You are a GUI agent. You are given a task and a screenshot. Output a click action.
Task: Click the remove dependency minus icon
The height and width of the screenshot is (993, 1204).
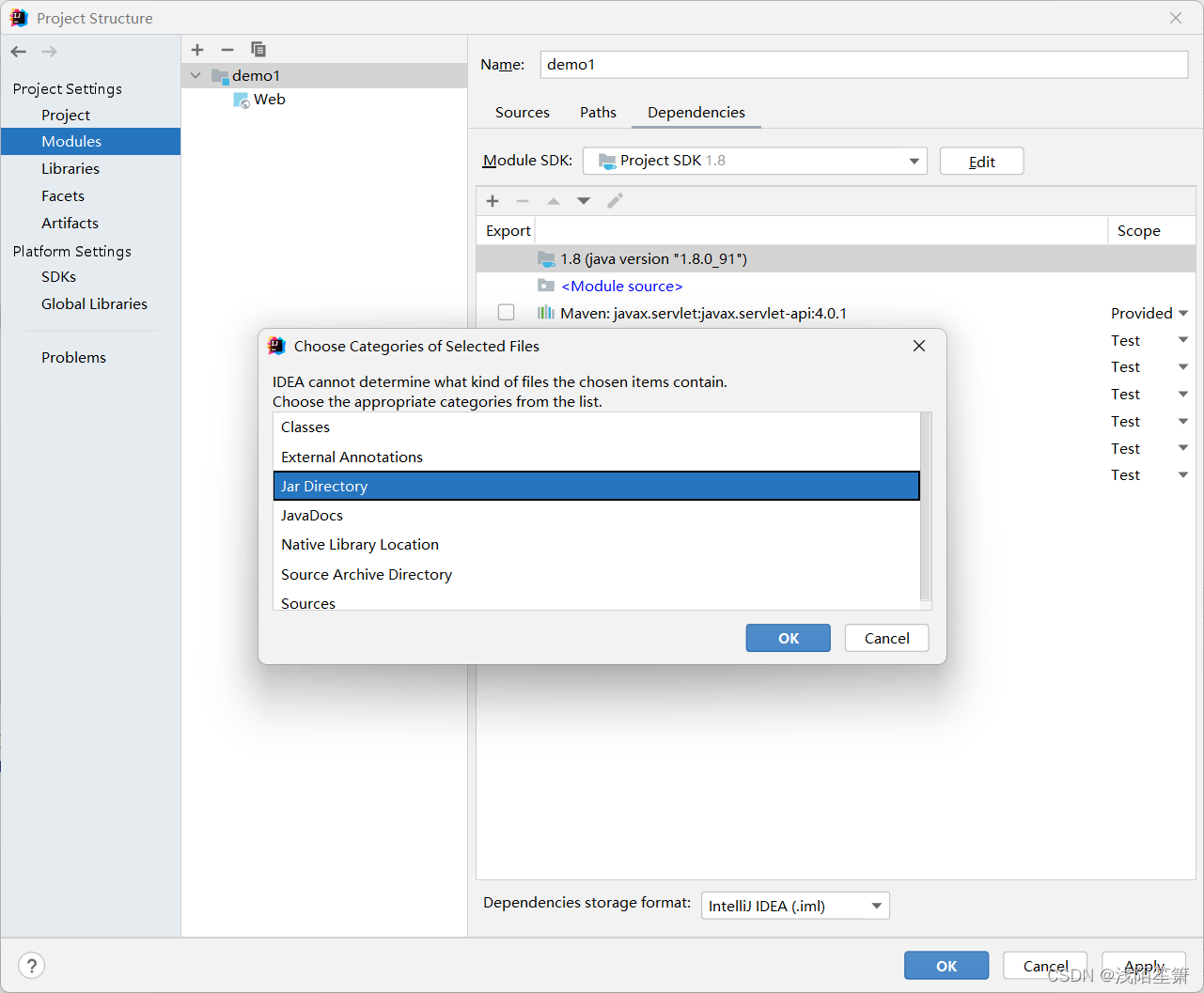pyautogui.click(x=523, y=200)
